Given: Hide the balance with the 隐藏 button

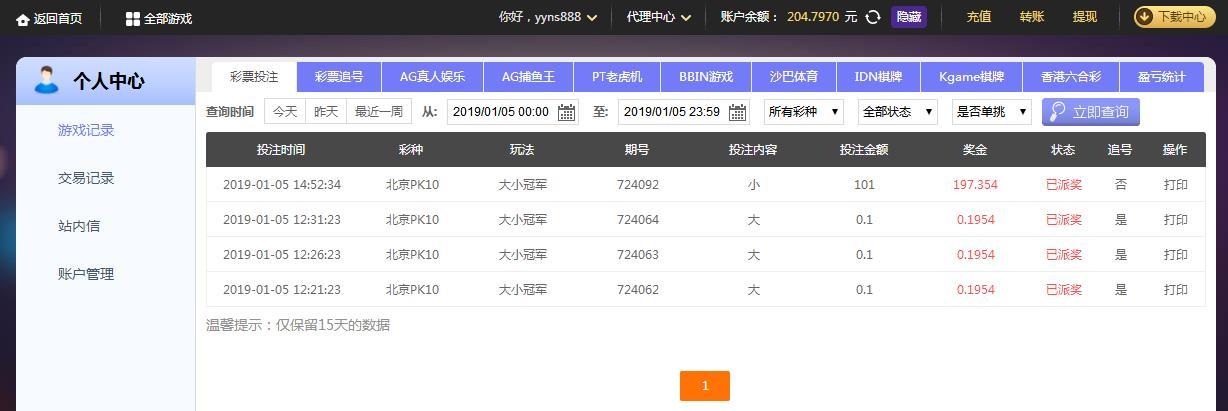Looking at the screenshot, I should tap(908, 17).
